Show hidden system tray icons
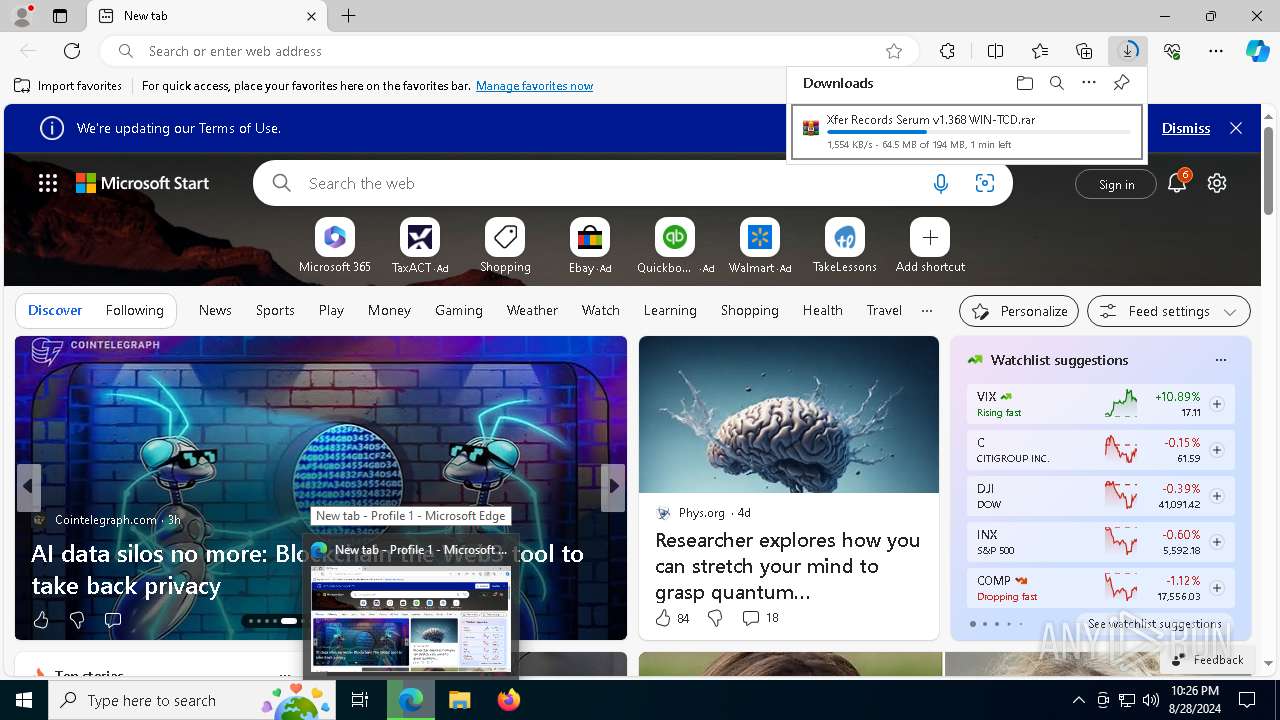Viewport: 1280px width, 720px height. pyautogui.click(x=1078, y=700)
